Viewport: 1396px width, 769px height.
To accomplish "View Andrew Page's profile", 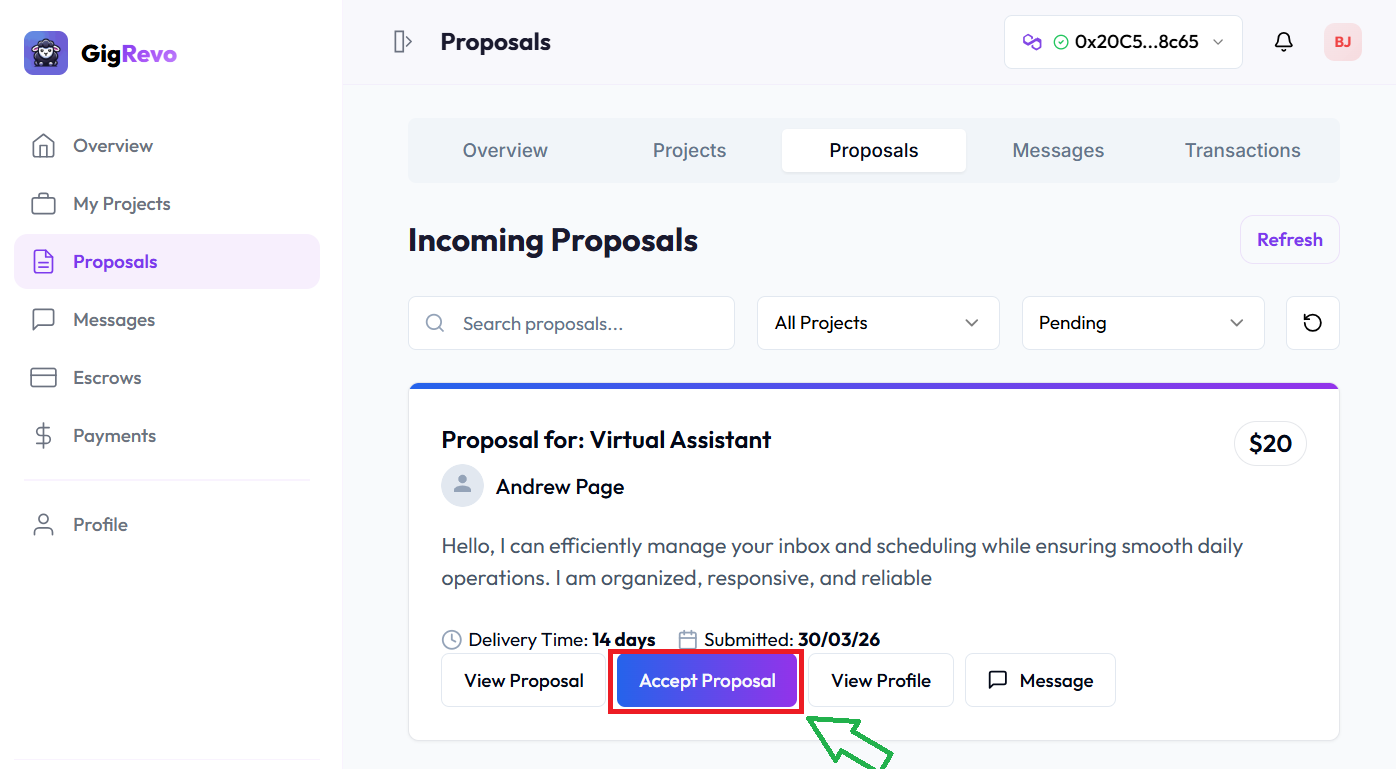I will 881,680.
